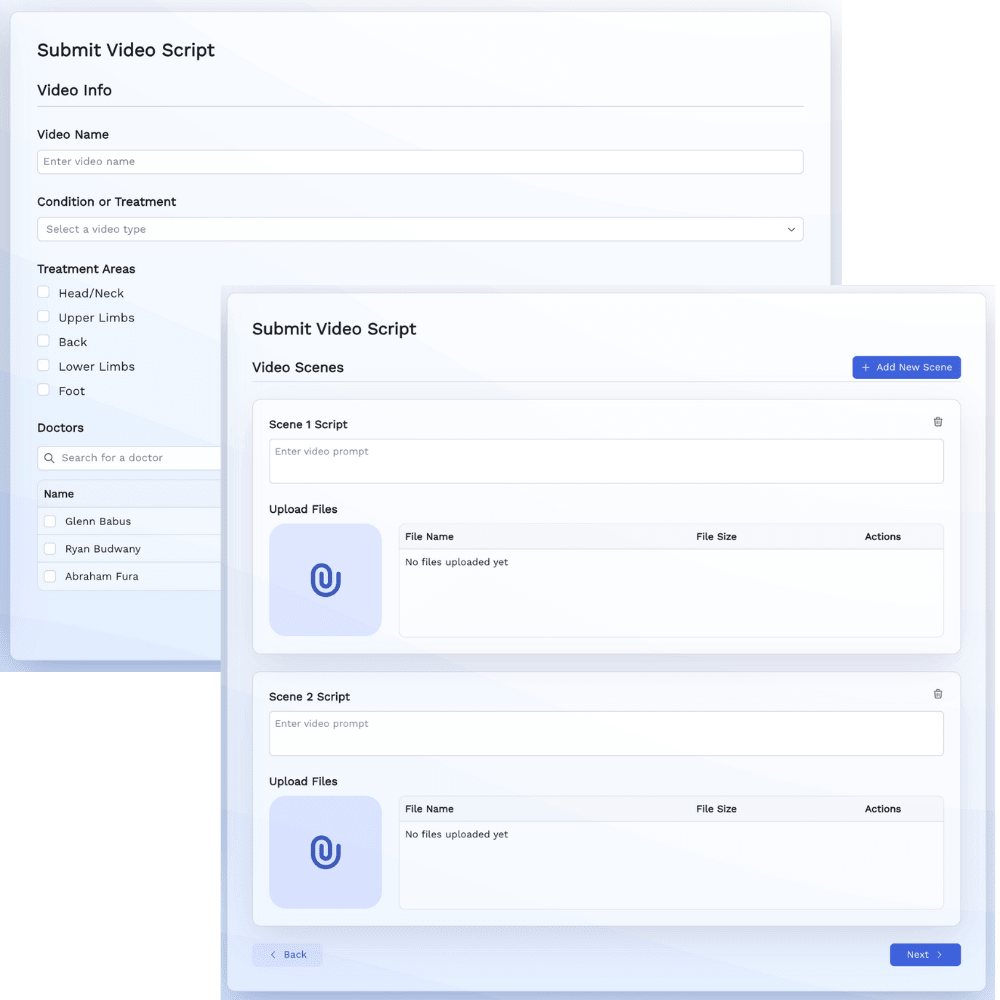The image size is (1000, 1000).
Task: Toggle the Foot treatment area checkbox
Action: click(x=43, y=390)
